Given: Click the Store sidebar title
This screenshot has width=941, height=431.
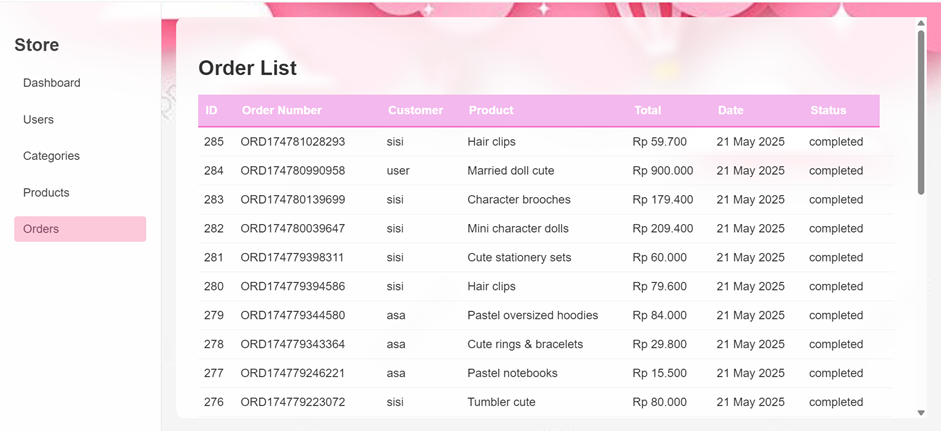Looking at the screenshot, I should [36, 45].
